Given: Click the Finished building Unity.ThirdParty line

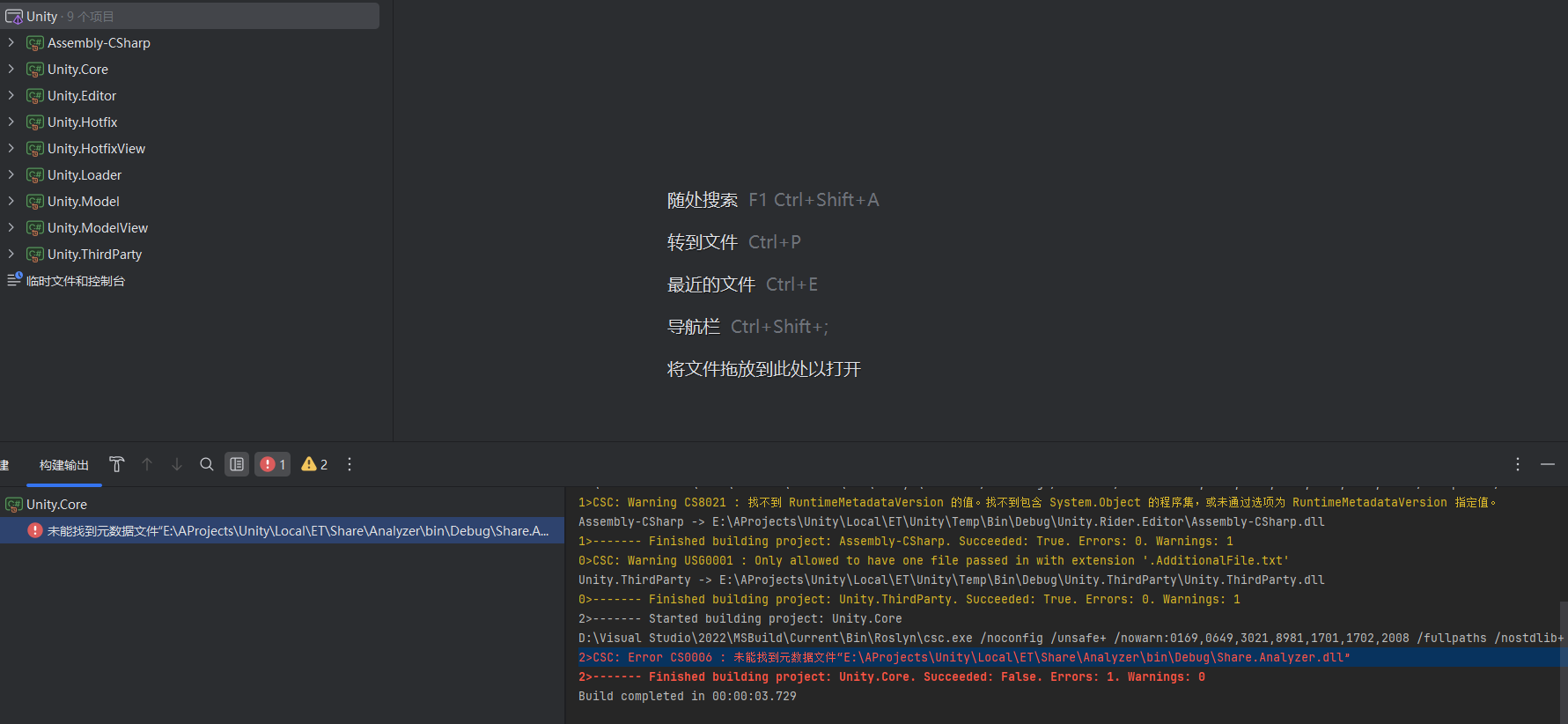Looking at the screenshot, I should coord(909,600).
